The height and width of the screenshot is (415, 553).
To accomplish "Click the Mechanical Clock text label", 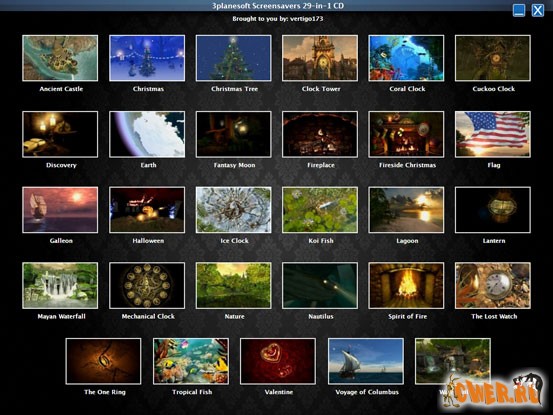I will point(148,316).
